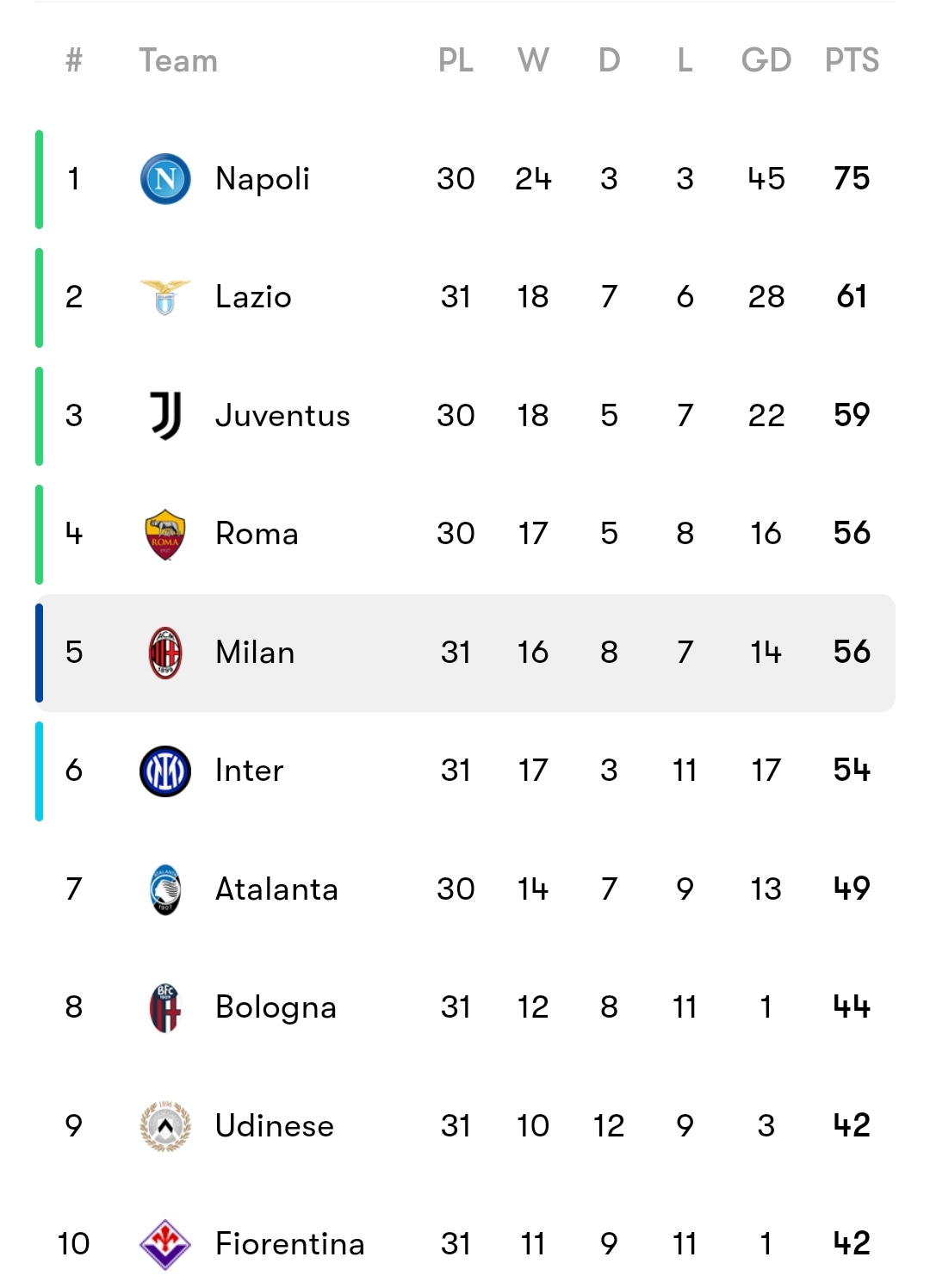Tap the Inter circular logo
The image size is (930, 1288).
coord(165,771)
